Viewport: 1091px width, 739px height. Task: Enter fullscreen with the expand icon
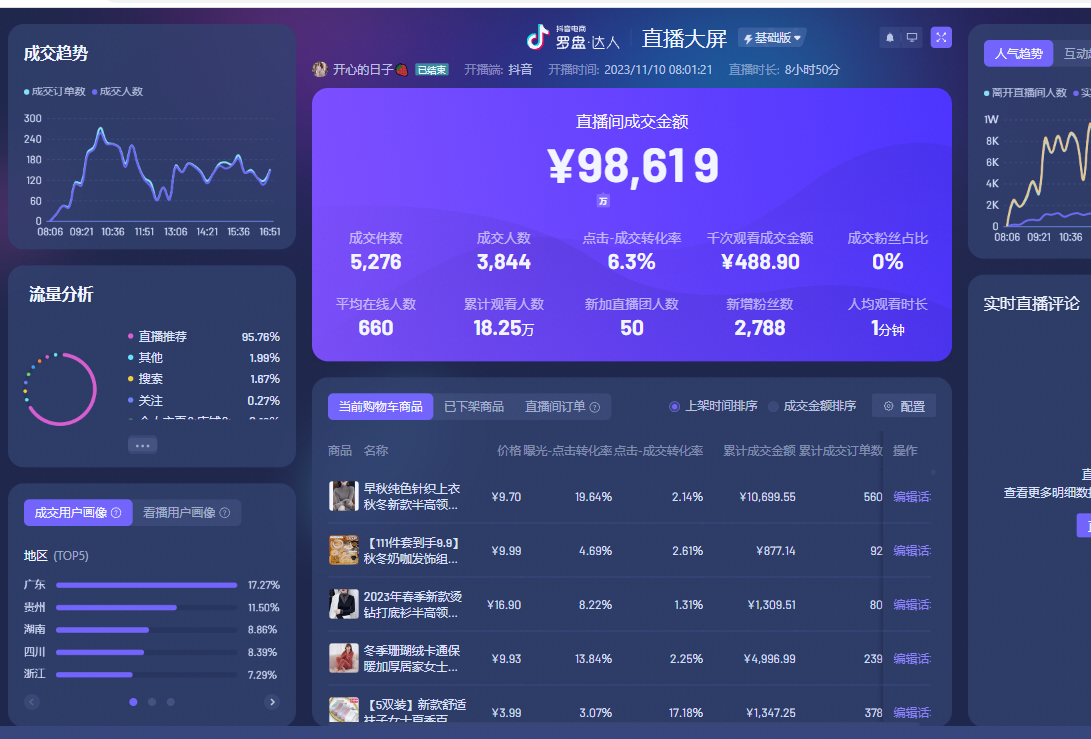tap(941, 37)
